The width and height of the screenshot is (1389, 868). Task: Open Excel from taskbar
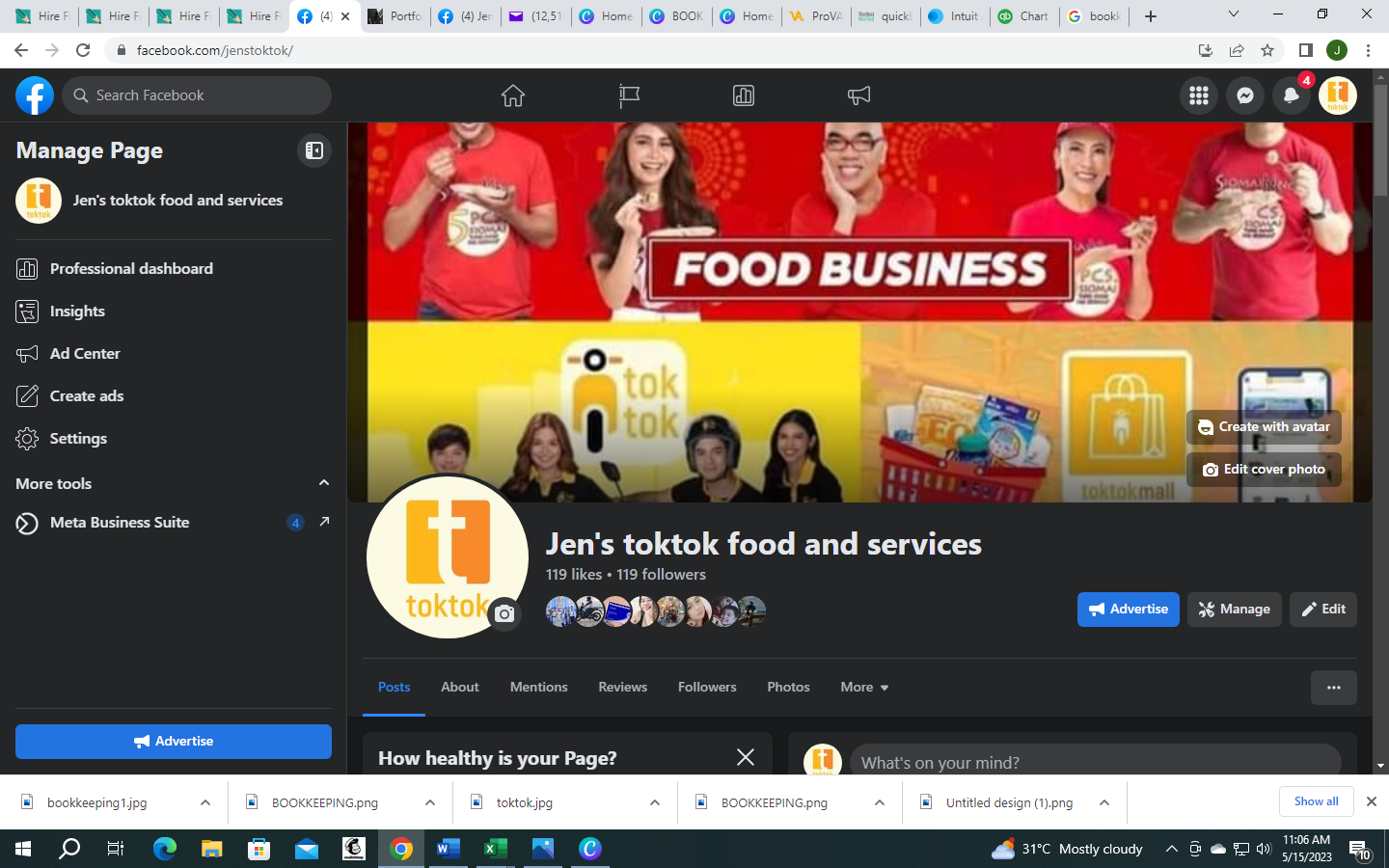coord(496,849)
